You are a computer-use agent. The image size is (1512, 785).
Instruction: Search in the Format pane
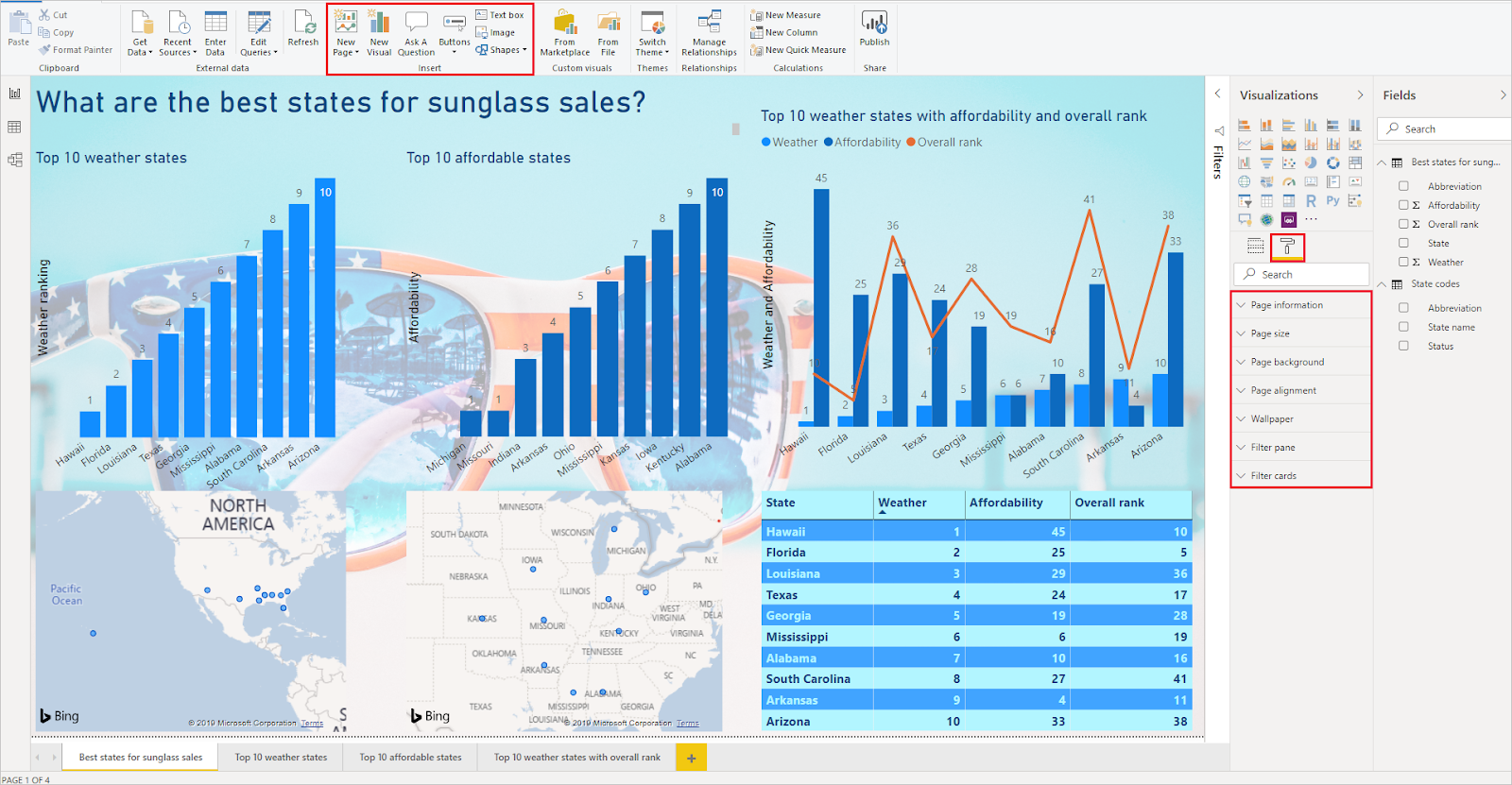(1301, 274)
